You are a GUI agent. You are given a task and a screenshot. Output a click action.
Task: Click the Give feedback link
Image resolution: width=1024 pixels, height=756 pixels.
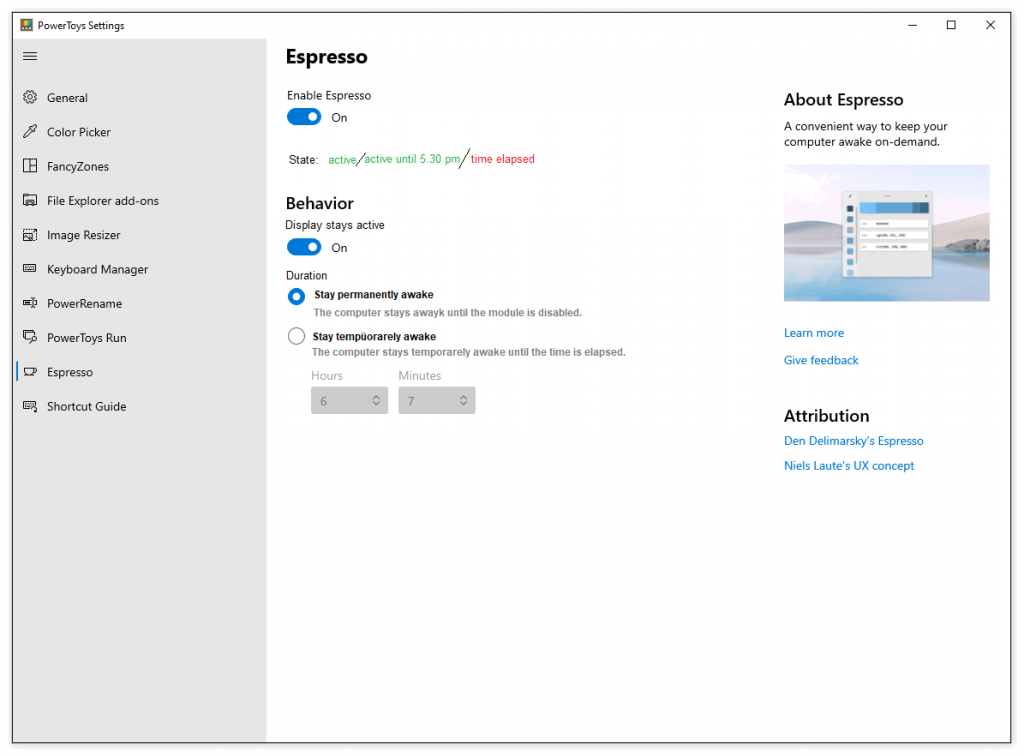[821, 360]
